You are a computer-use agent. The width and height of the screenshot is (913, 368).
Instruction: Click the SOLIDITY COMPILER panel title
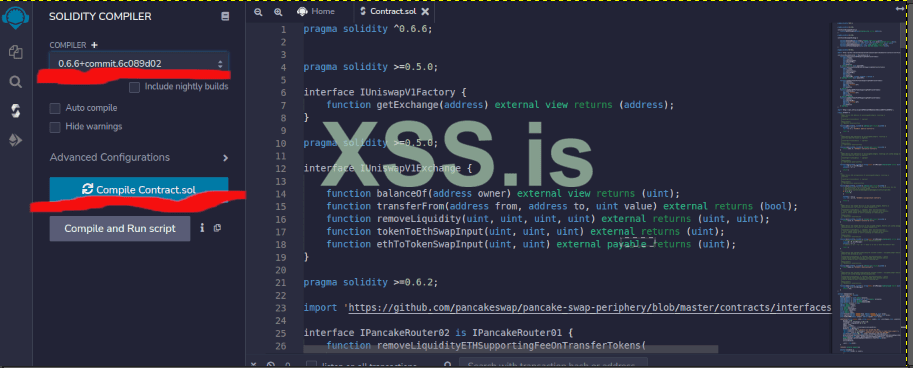tap(100, 17)
